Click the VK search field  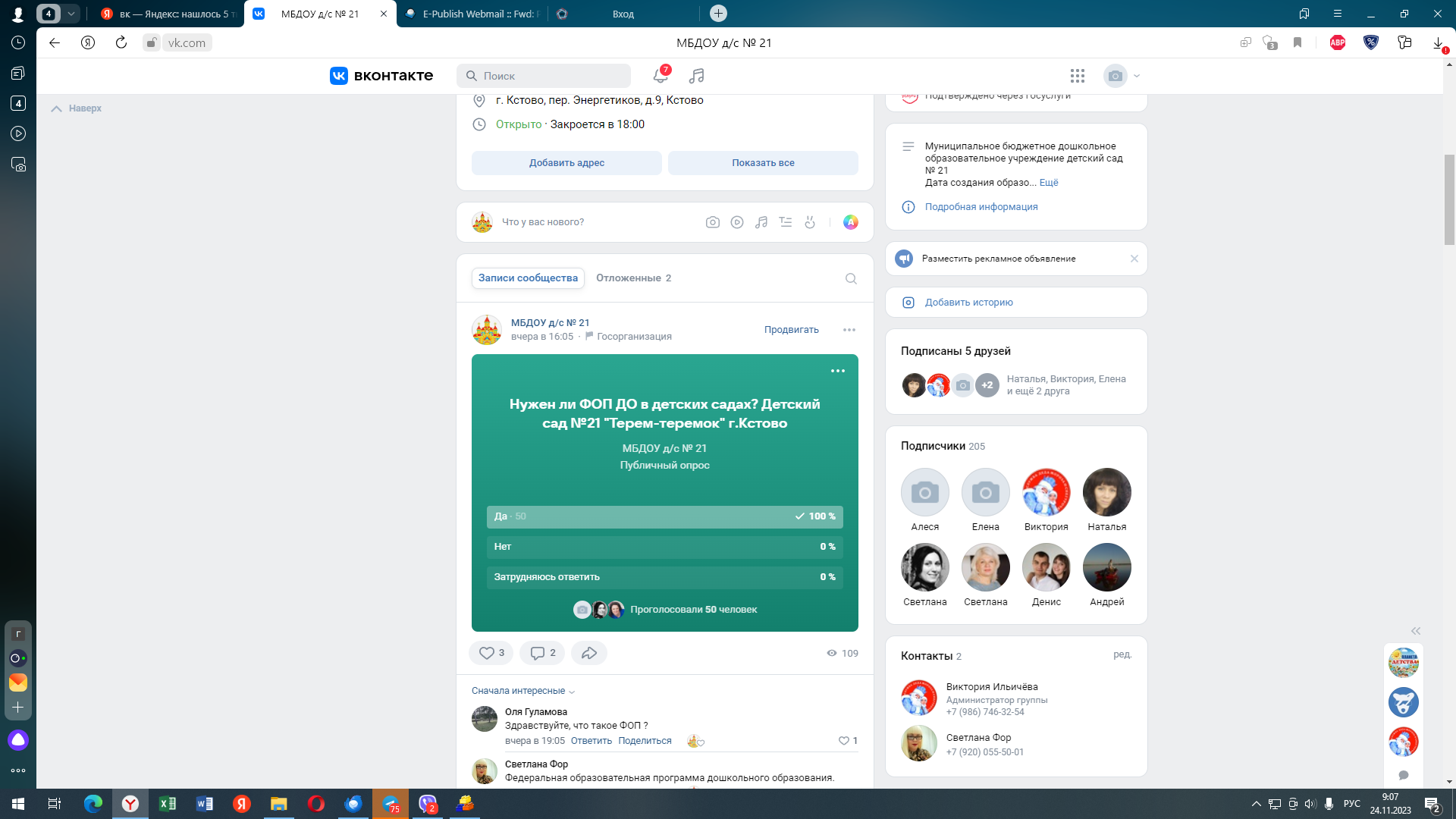click(544, 76)
